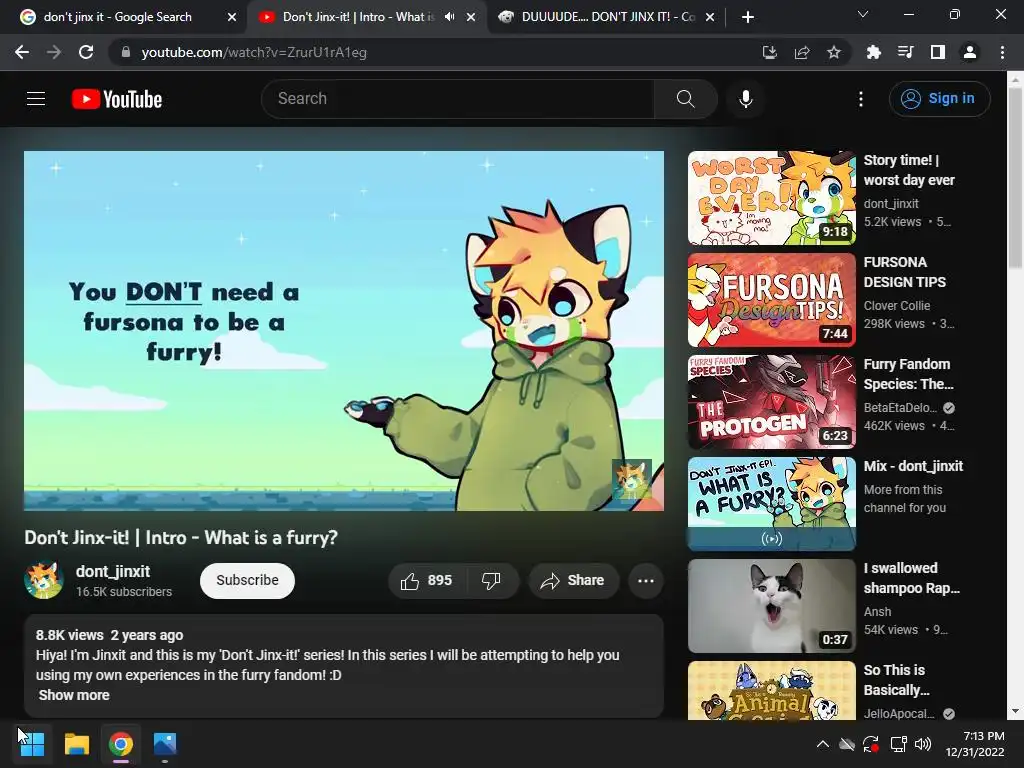Viewport: 1024px width, 768px height.
Task: Open the Windows Start menu
Action: pos(32,744)
